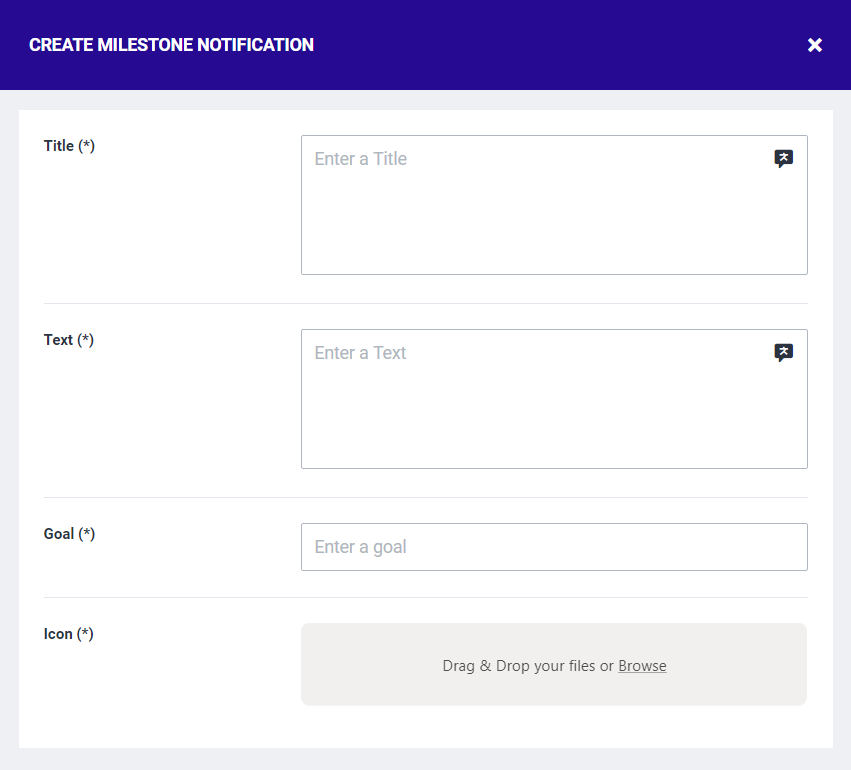851x770 pixels.
Task: Click the Drag & Drop files text
Action: coord(528,666)
